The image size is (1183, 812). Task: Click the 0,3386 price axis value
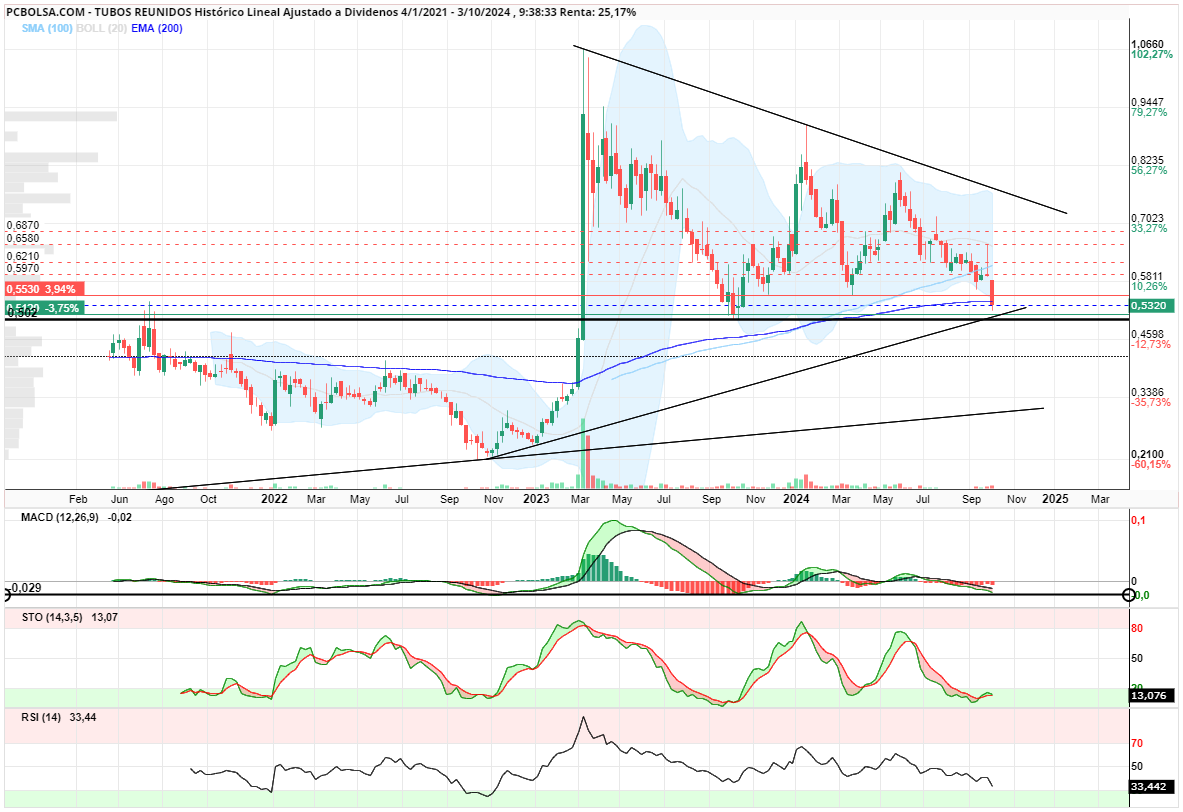click(x=1148, y=392)
